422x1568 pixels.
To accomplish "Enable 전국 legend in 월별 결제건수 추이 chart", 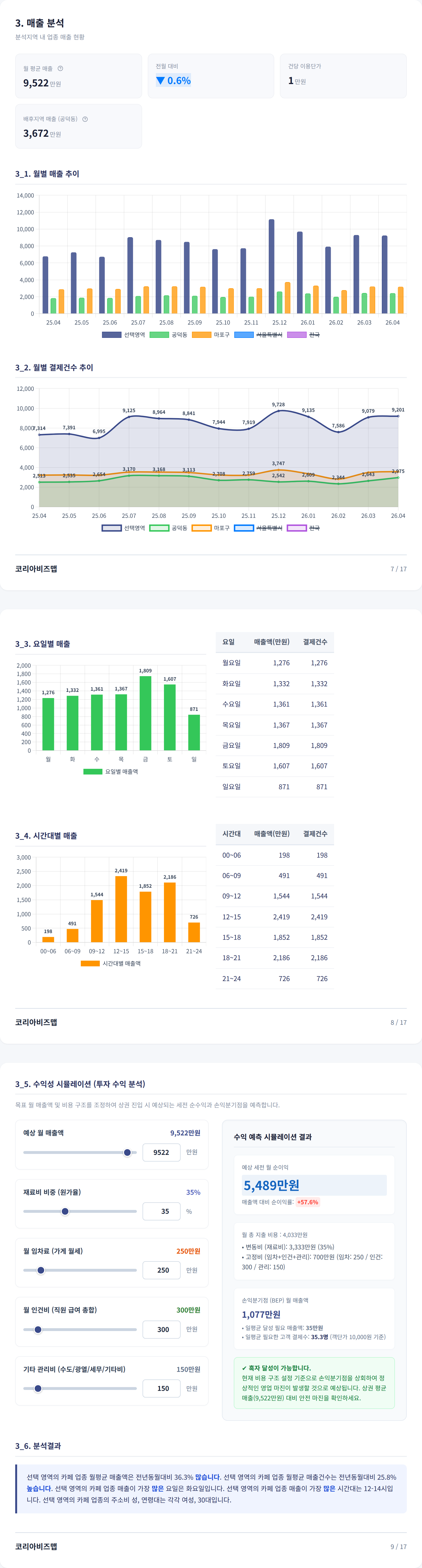I will pos(303,528).
